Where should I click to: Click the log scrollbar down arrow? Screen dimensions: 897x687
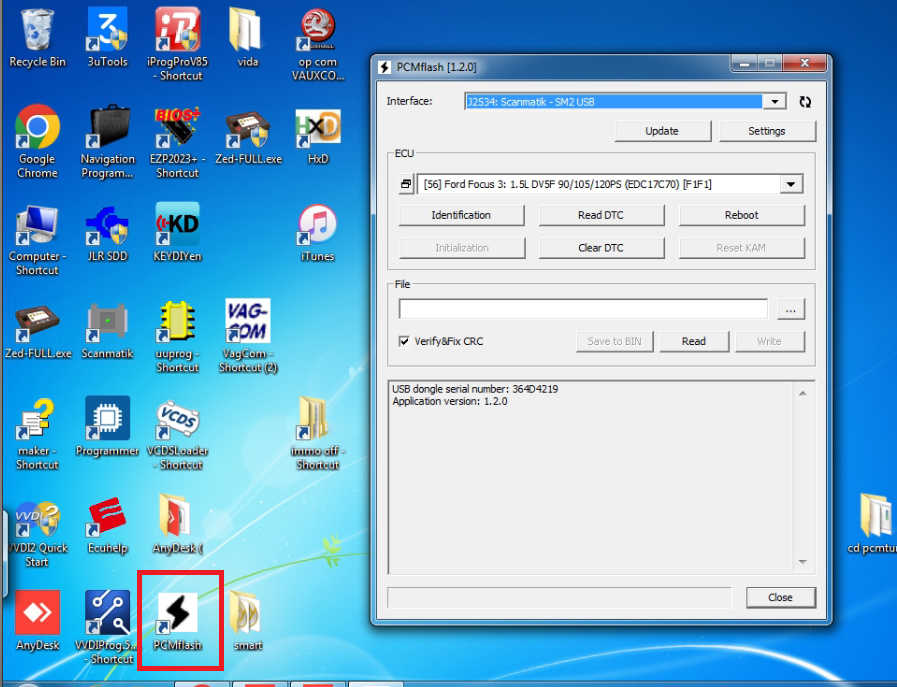pyautogui.click(x=803, y=562)
